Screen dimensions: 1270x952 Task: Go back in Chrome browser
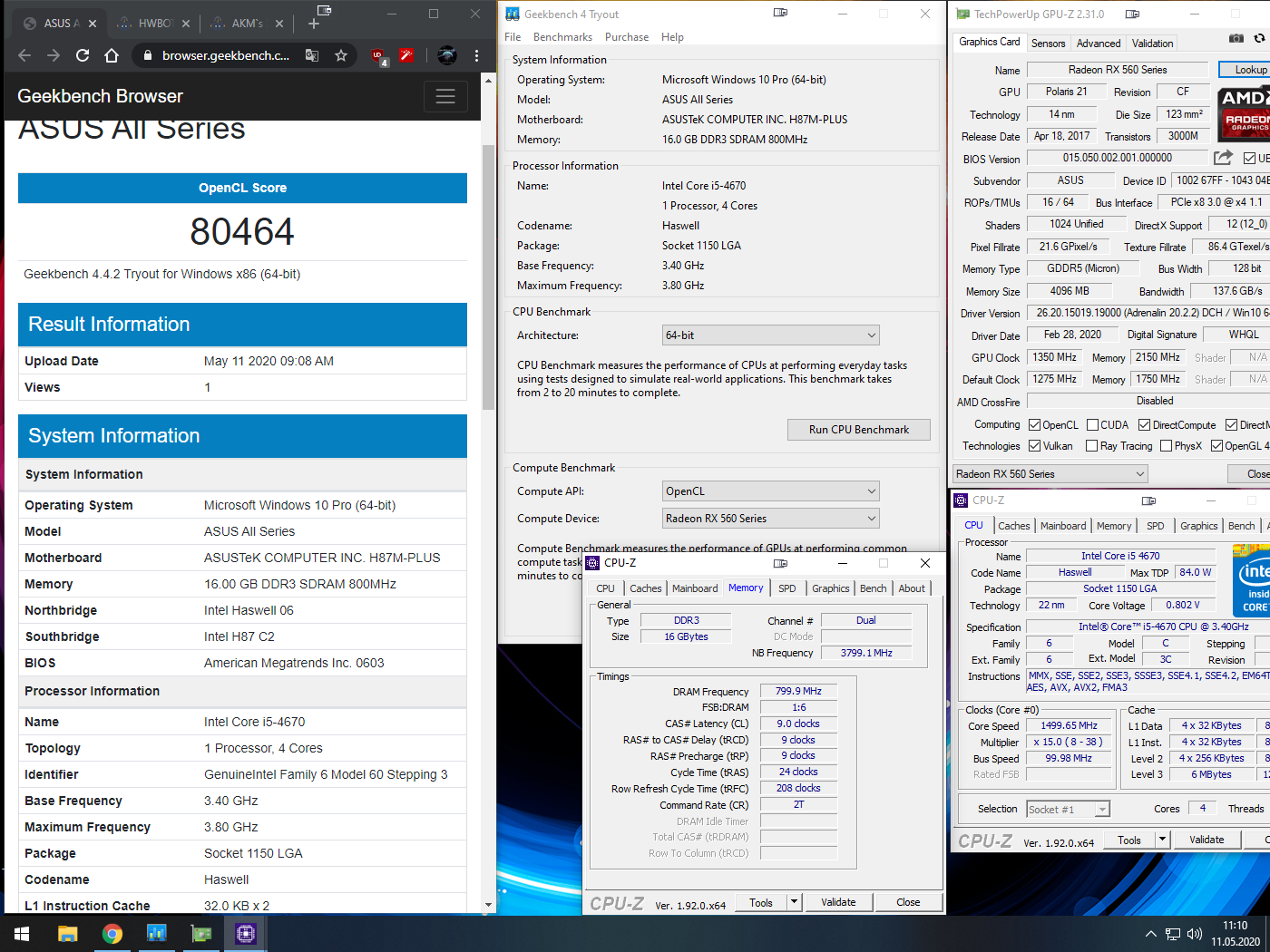click(24, 55)
